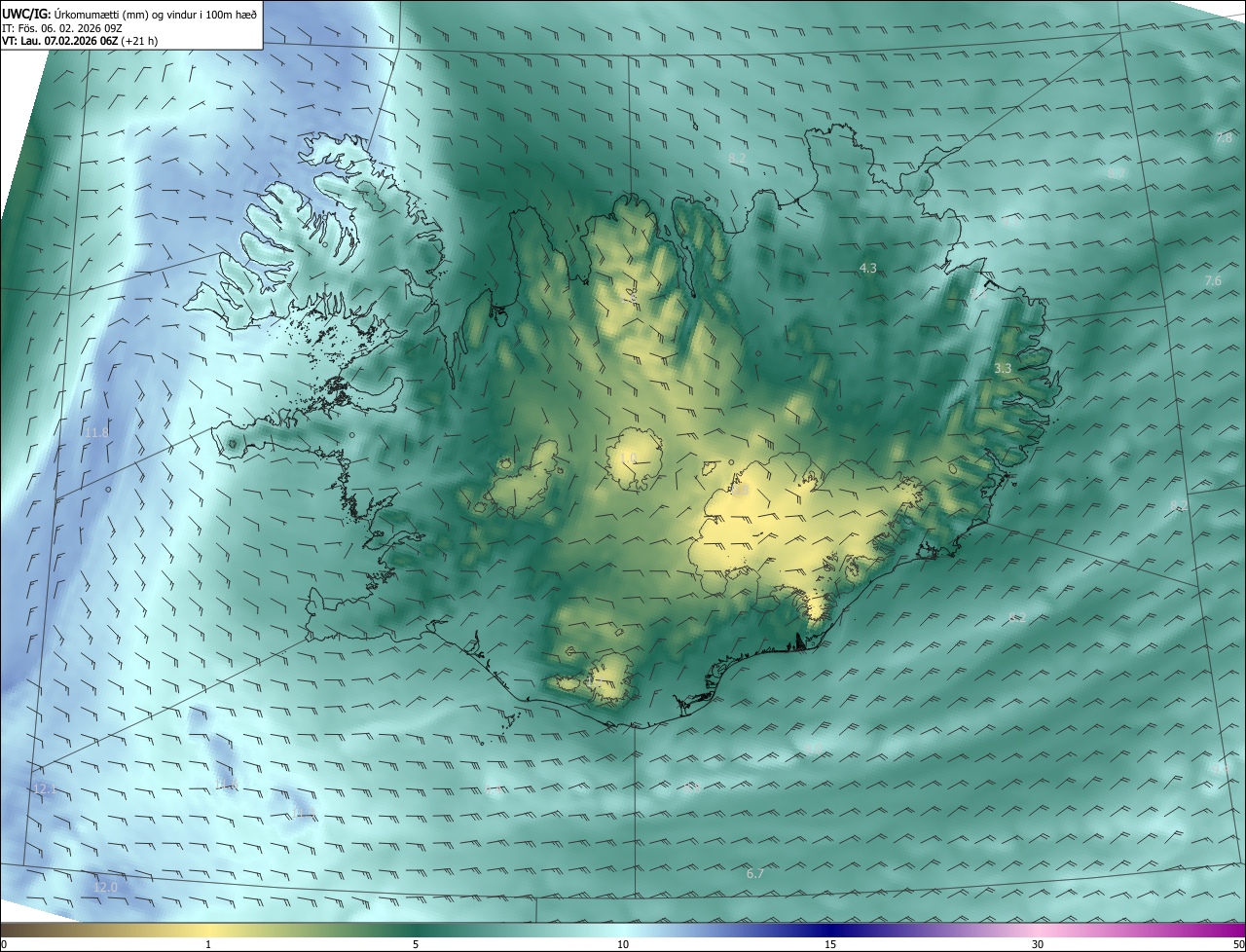1246x952 pixels.
Task: Click the yellow band of the color scale
Action: click(x=209, y=930)
